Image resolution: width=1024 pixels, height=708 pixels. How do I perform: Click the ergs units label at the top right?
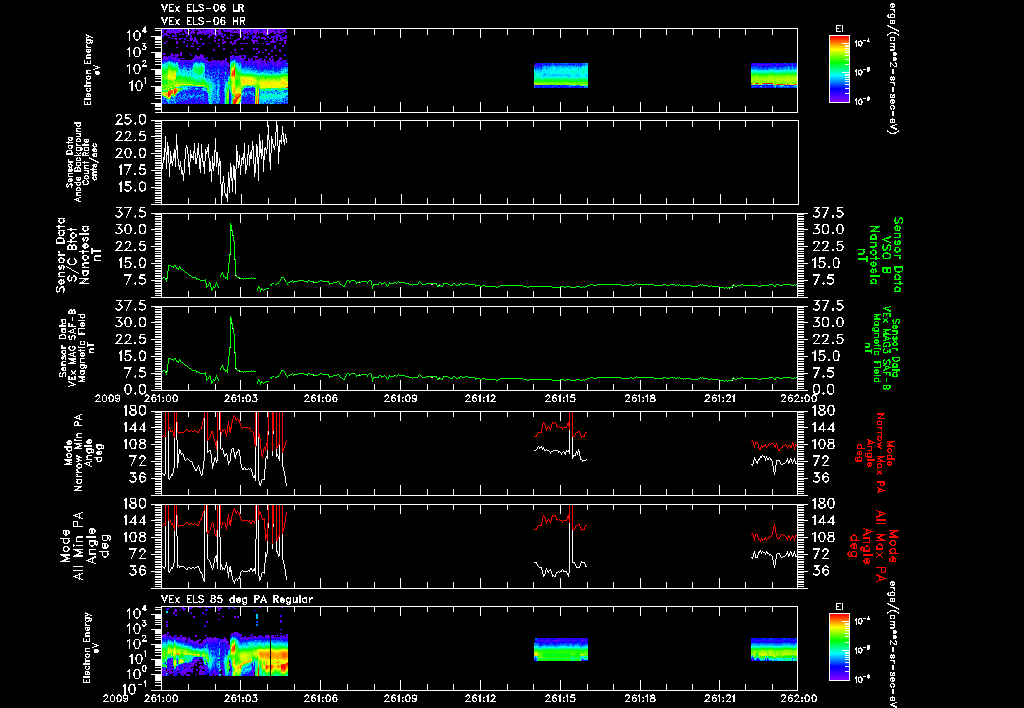[x=891, y=67]
